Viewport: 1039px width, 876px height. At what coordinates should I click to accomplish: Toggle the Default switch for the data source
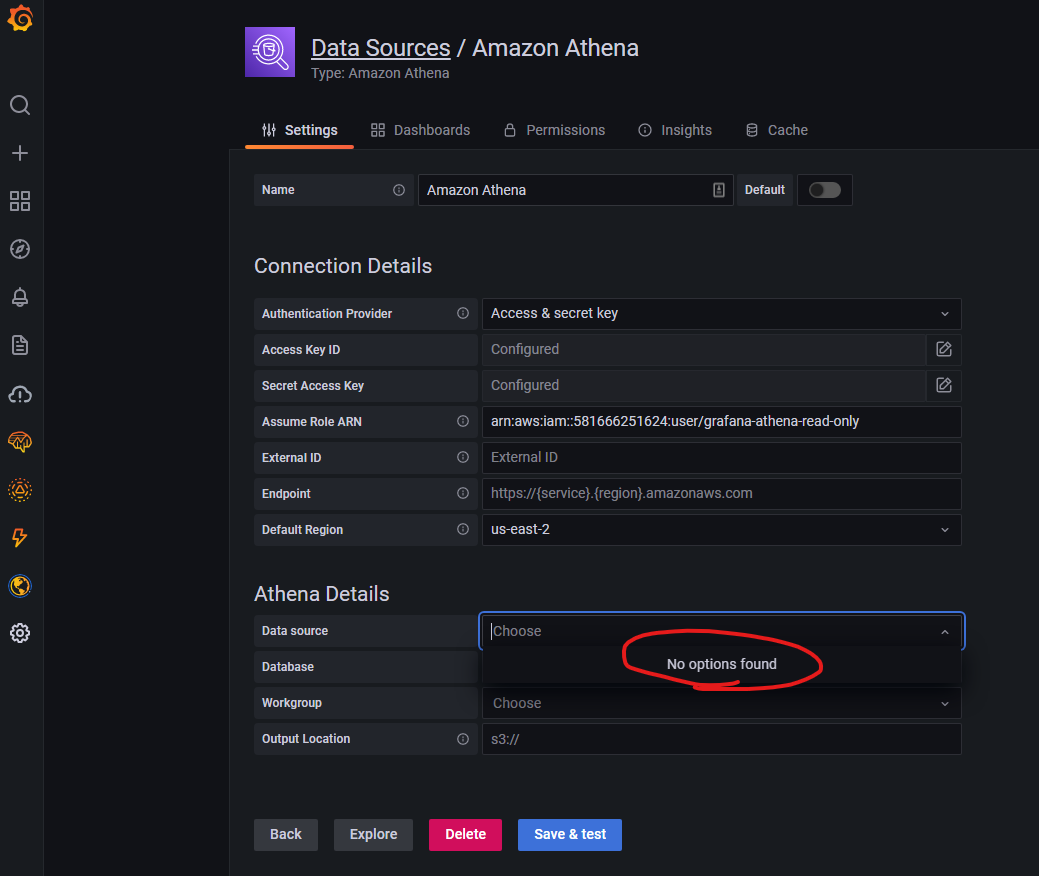[x=824, y=189]
